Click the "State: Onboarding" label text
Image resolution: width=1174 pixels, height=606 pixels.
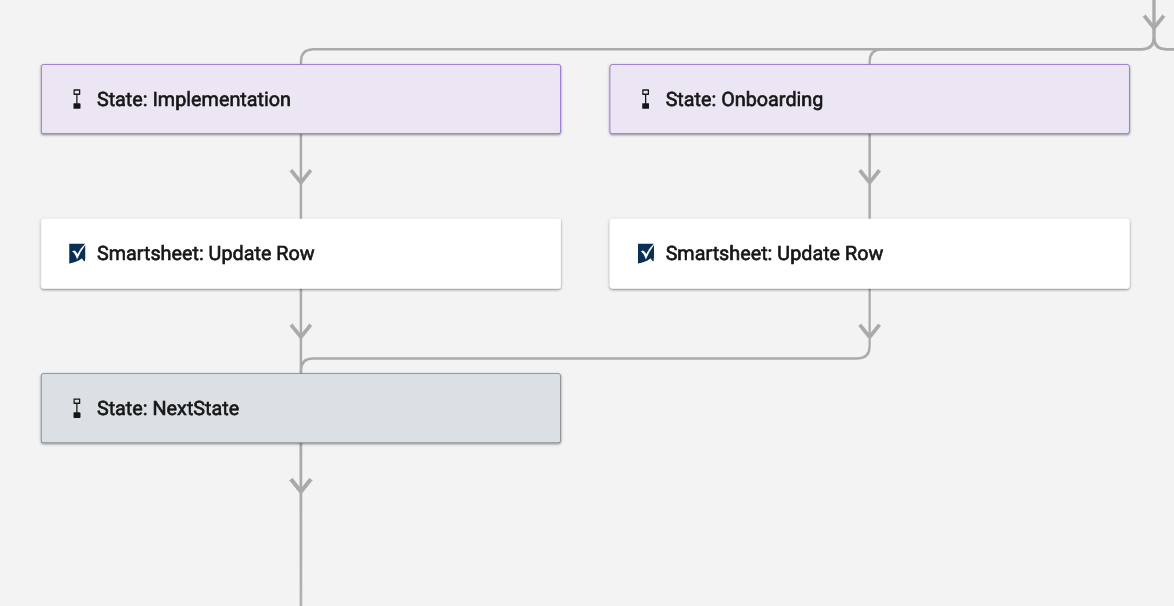coord(743,99)
